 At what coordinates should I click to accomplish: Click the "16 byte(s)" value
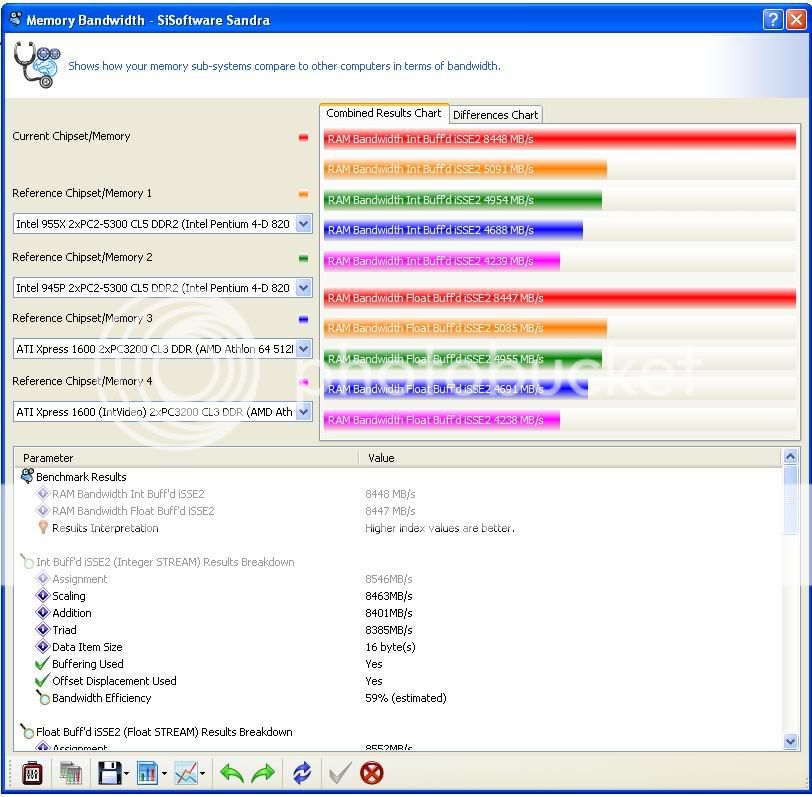[390, 647]
